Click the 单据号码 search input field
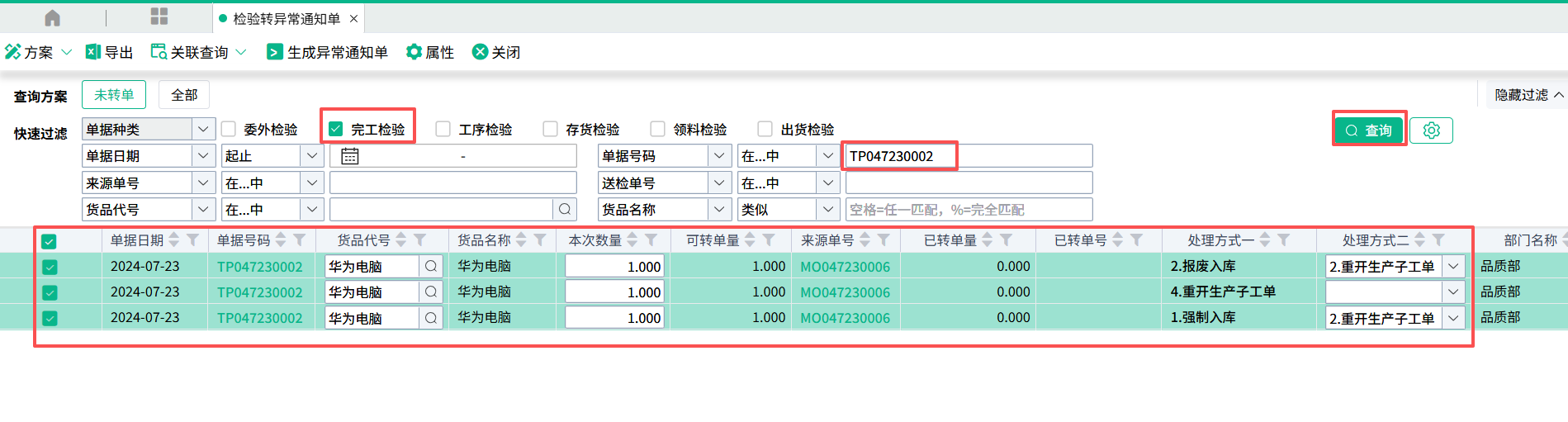Image resolution: width=1568 pixels, height=422 pixels. click(968, 156)
